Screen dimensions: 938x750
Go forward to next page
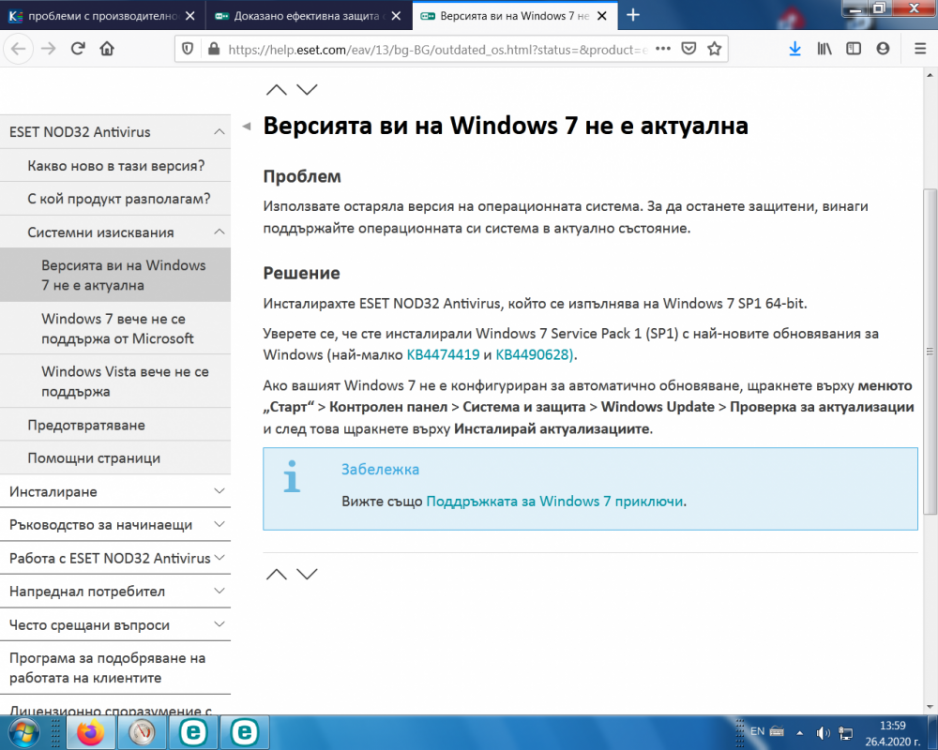(x=48, y=48)
